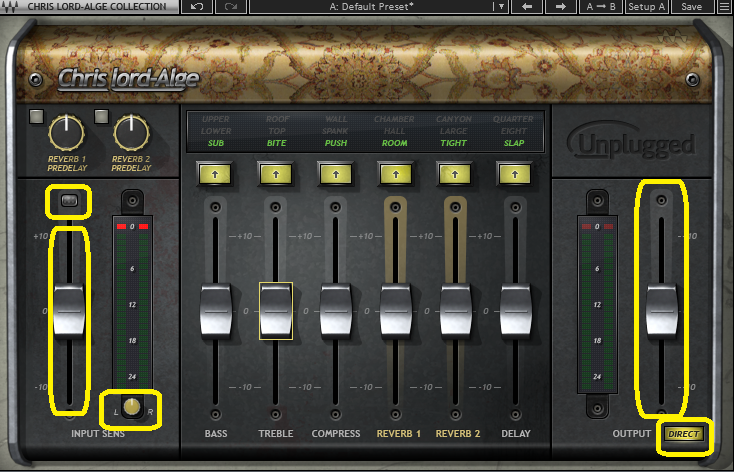Click the Save button in the toolbar
The height and width of the screenshot is (472, 734).
pyautogui.click(x=691, y=7)
